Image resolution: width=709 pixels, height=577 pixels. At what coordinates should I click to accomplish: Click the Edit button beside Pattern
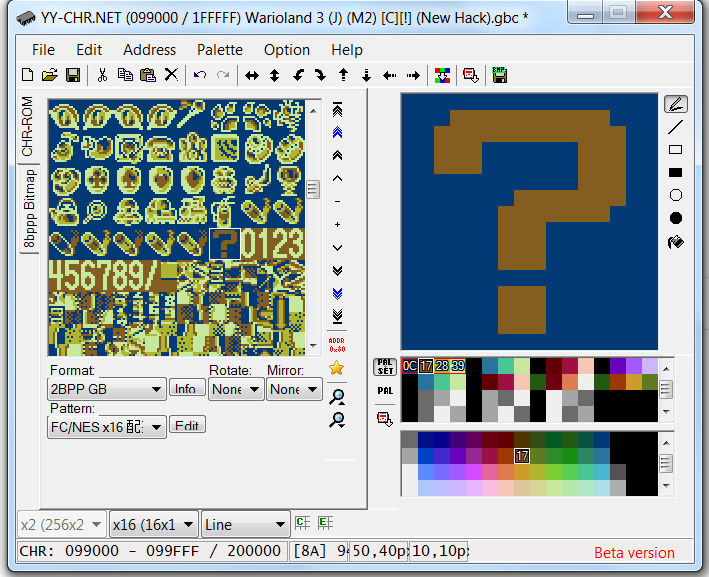187,425
